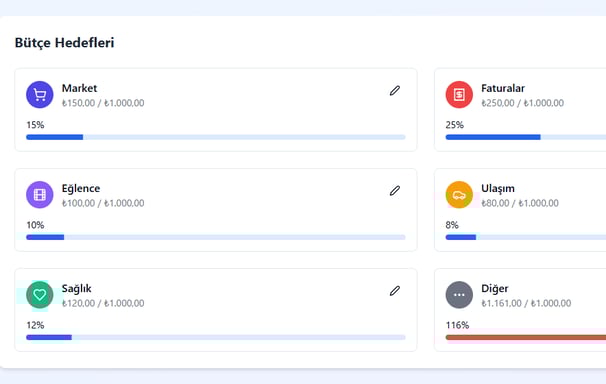Click the 15% percentage label

point(35,125)
